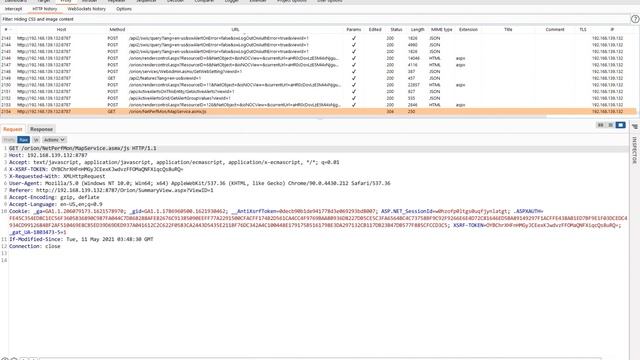
Task: Select the row with length 14046
Action: [x=318, y=58]
